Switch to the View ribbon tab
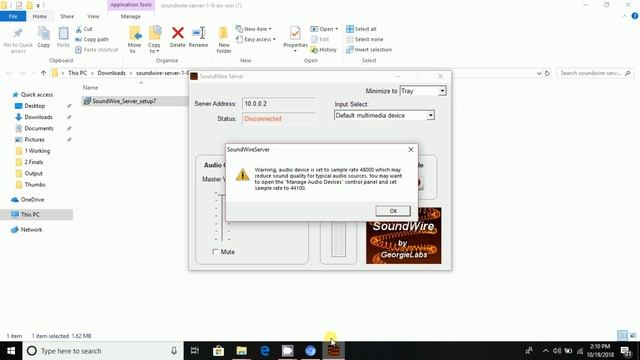 coord(93,16)
